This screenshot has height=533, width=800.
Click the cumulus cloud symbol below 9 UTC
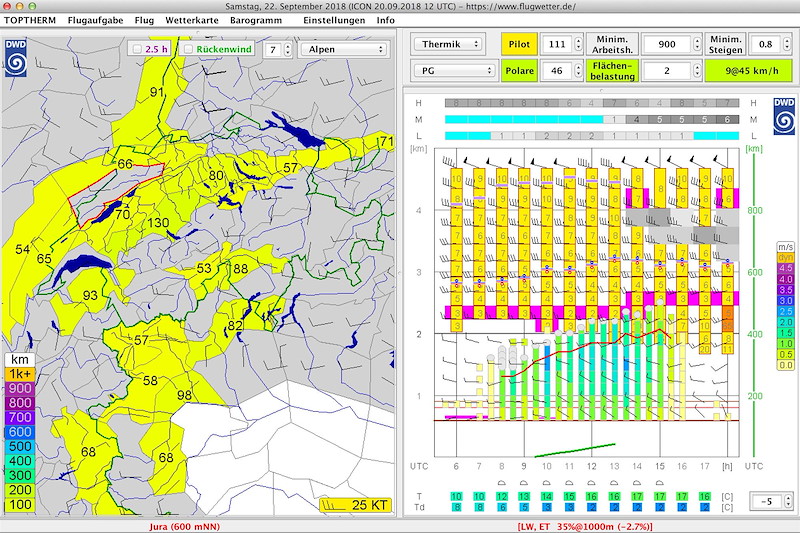[524, 483]
